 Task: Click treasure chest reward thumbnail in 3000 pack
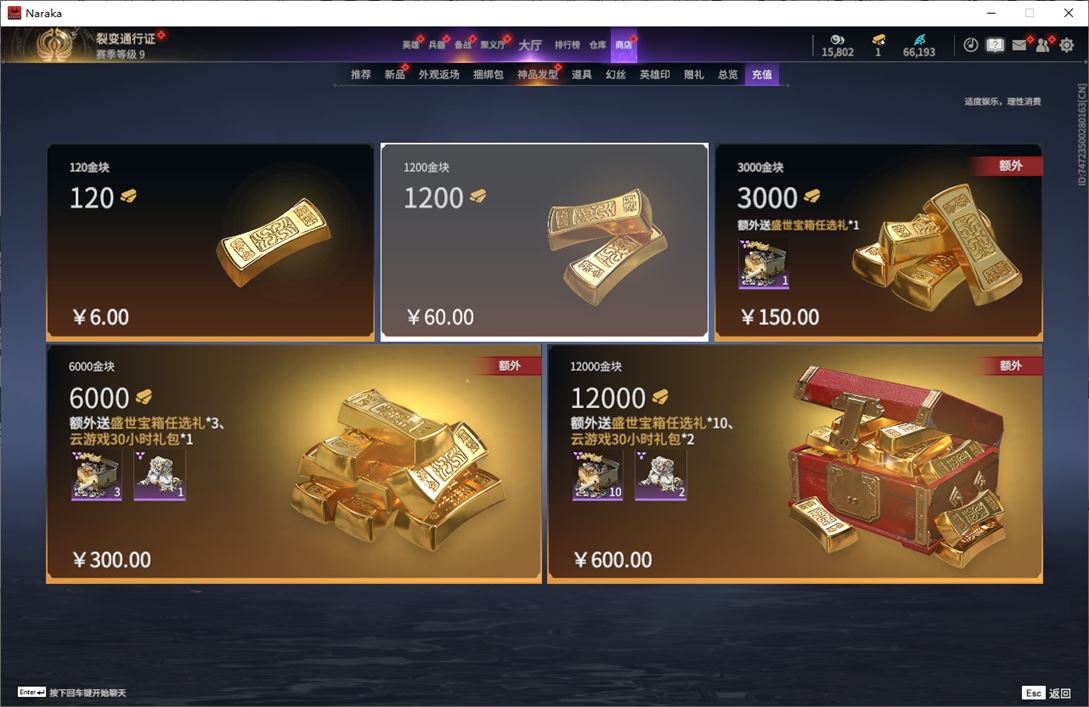coord(764,263)
